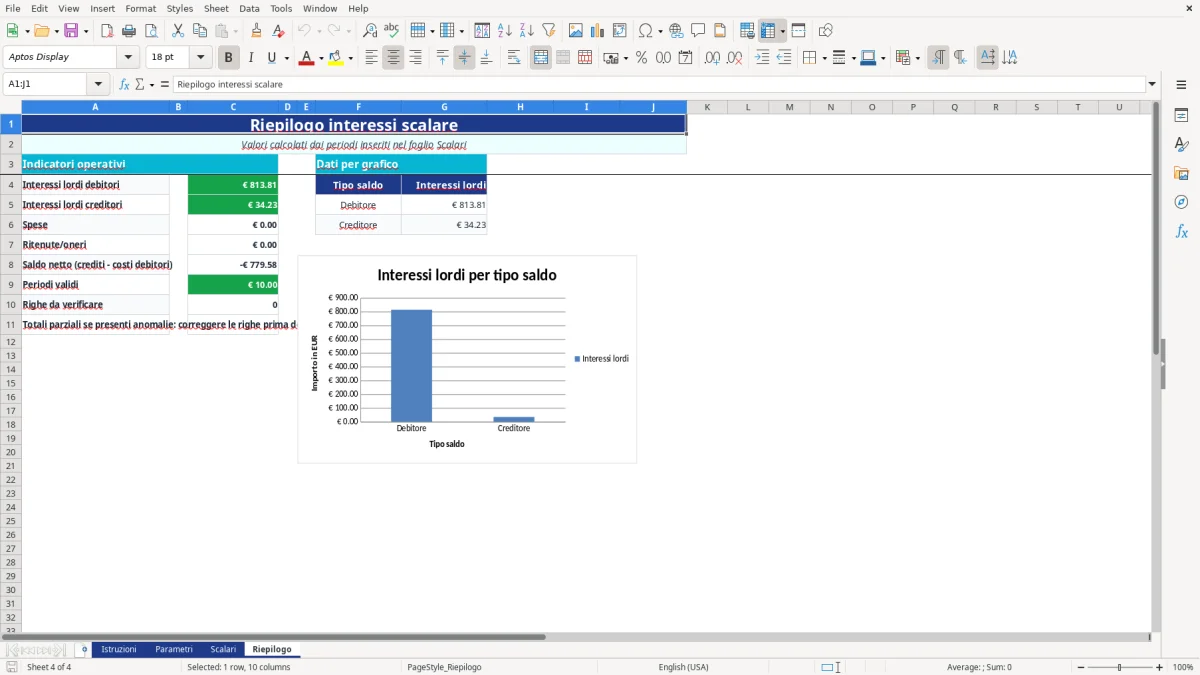This screenshot has height=675, width=1200.
Task: Click the Increase Indent icon
Action: 762,58
